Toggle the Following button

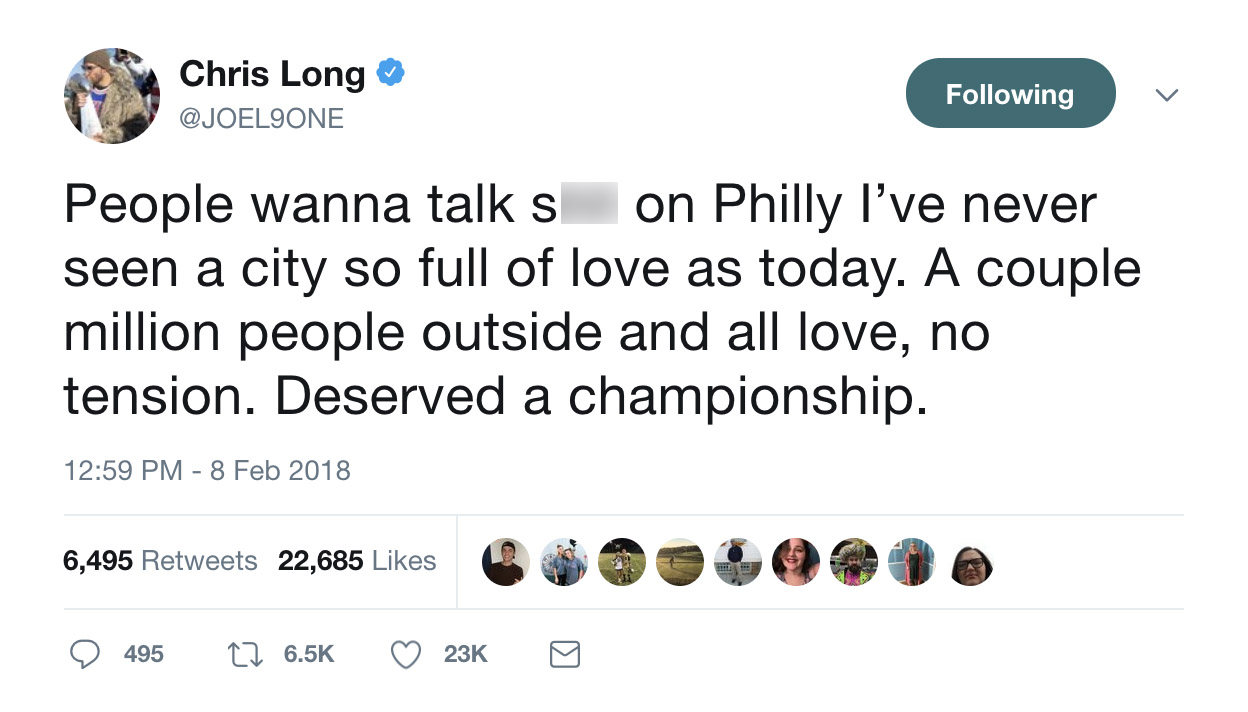pos(1010,93)
